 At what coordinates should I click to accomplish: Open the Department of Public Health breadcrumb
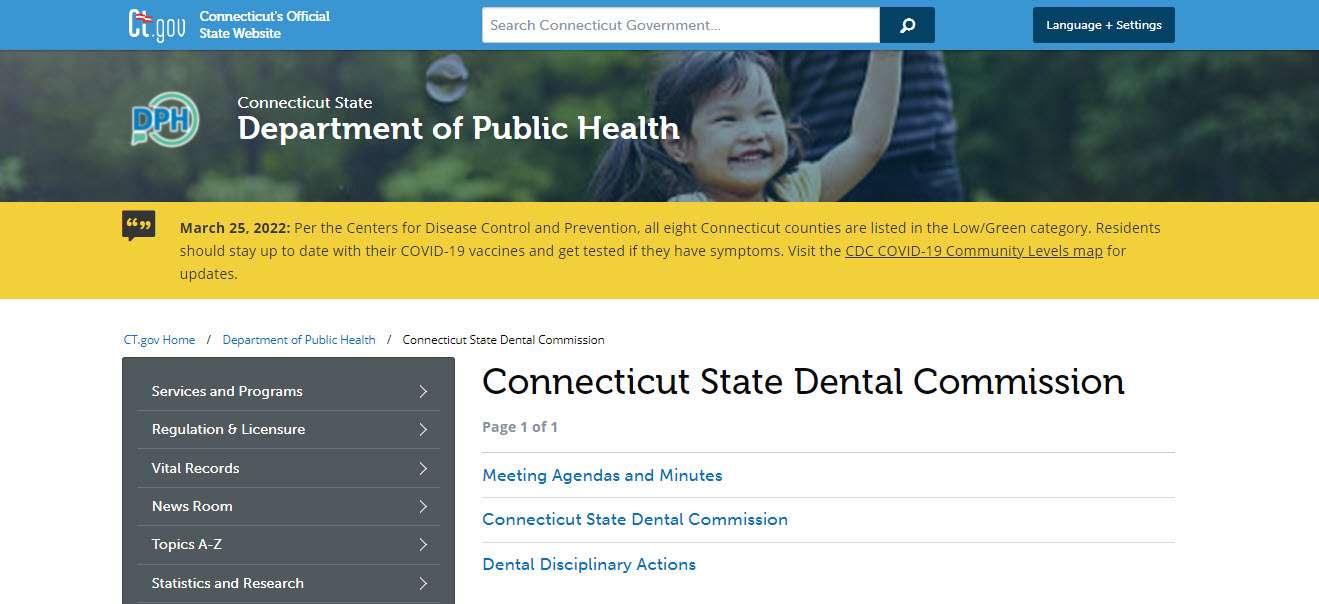298,339
